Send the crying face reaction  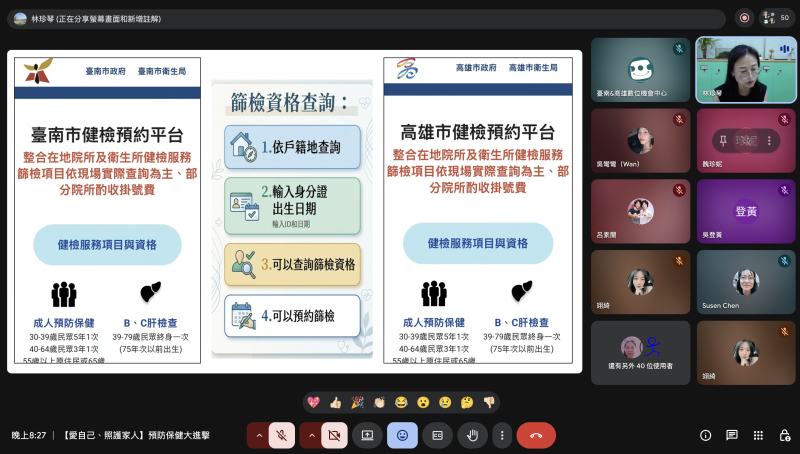coord(445,402)
